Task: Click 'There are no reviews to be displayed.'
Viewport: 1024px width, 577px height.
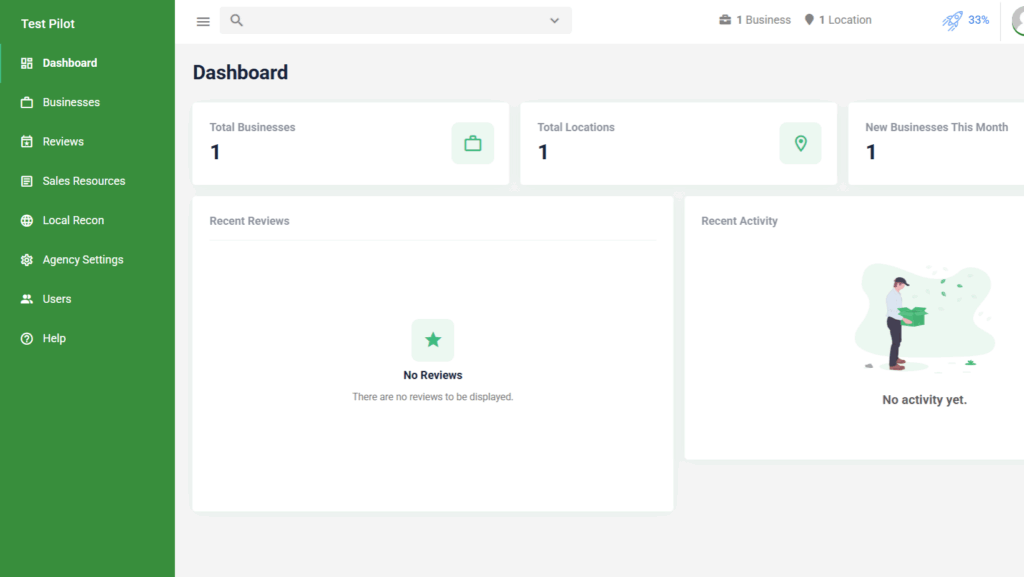Action: coord(433,397)
